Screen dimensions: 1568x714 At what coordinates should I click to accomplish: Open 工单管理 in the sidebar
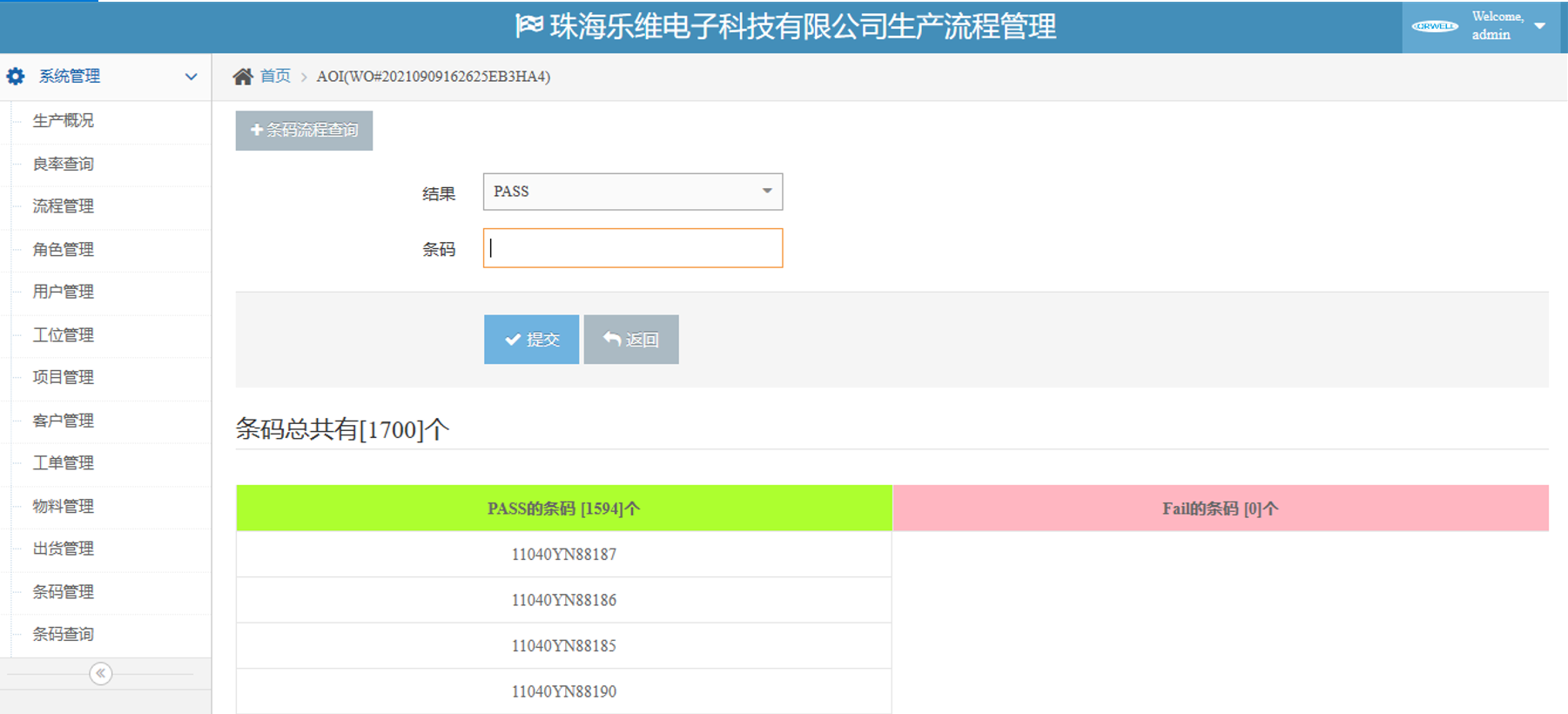click(64, 463)
